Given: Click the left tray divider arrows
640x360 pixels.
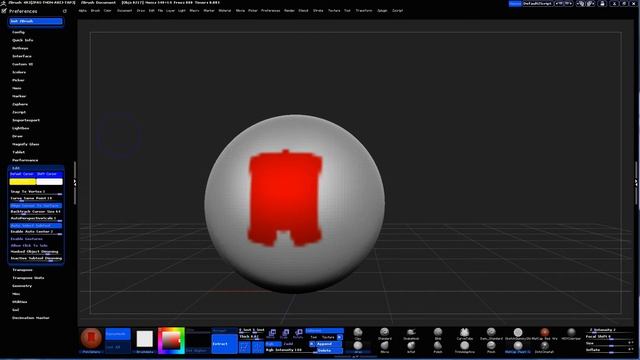Looking at the screenshot, I should (x=75, y=183).
